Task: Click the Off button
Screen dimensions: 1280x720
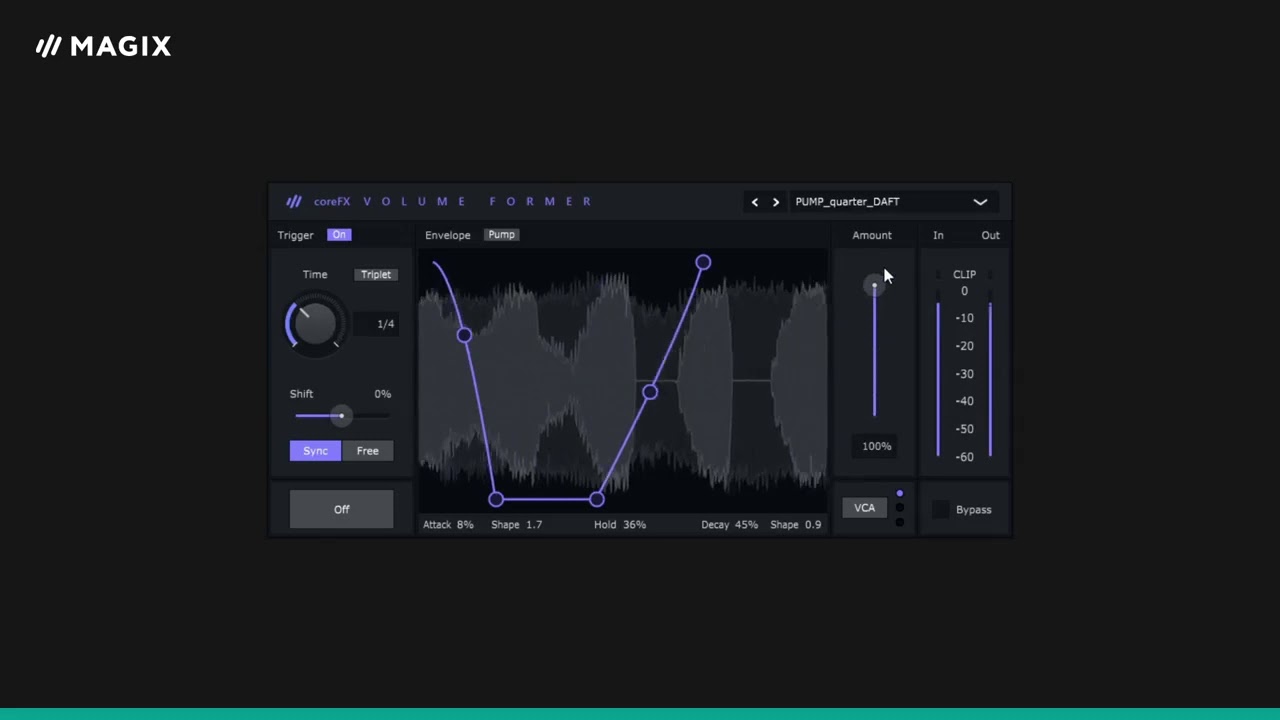Action: [341, 509]
